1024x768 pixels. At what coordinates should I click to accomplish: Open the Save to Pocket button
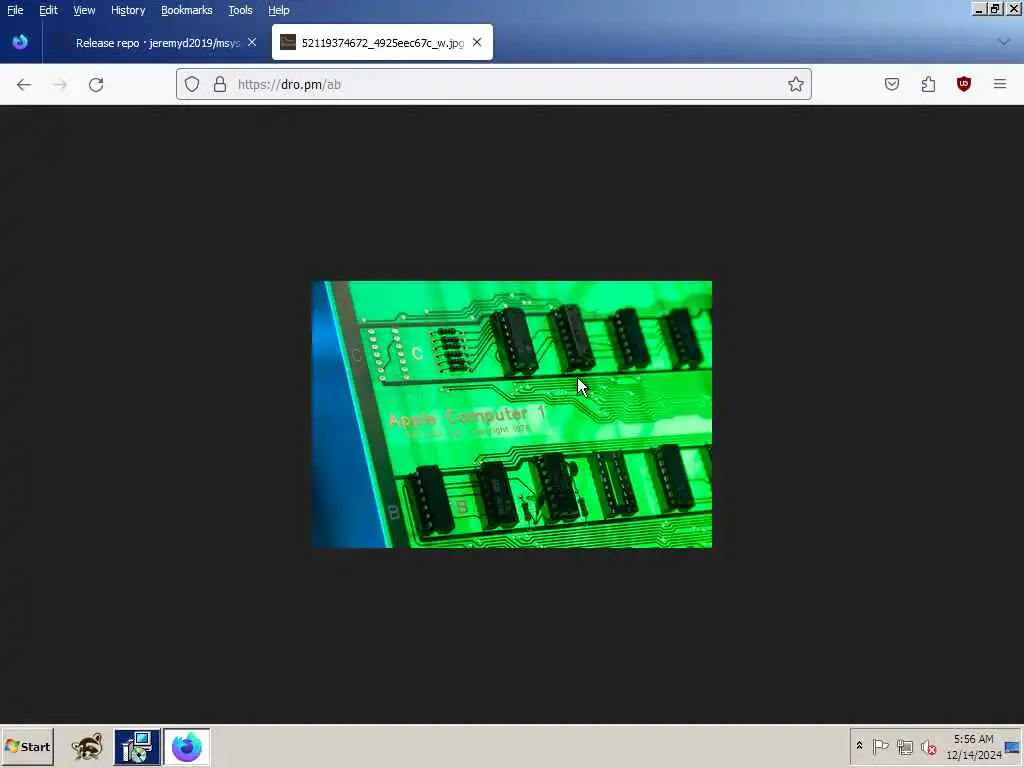[892, 84]
